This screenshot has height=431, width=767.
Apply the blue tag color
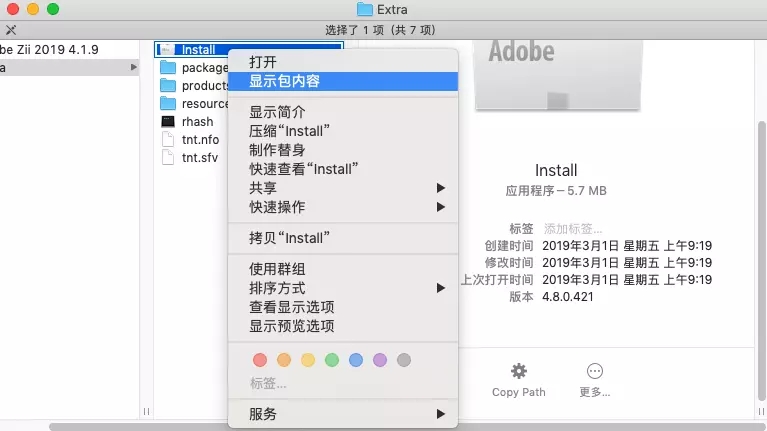[356, 360]
